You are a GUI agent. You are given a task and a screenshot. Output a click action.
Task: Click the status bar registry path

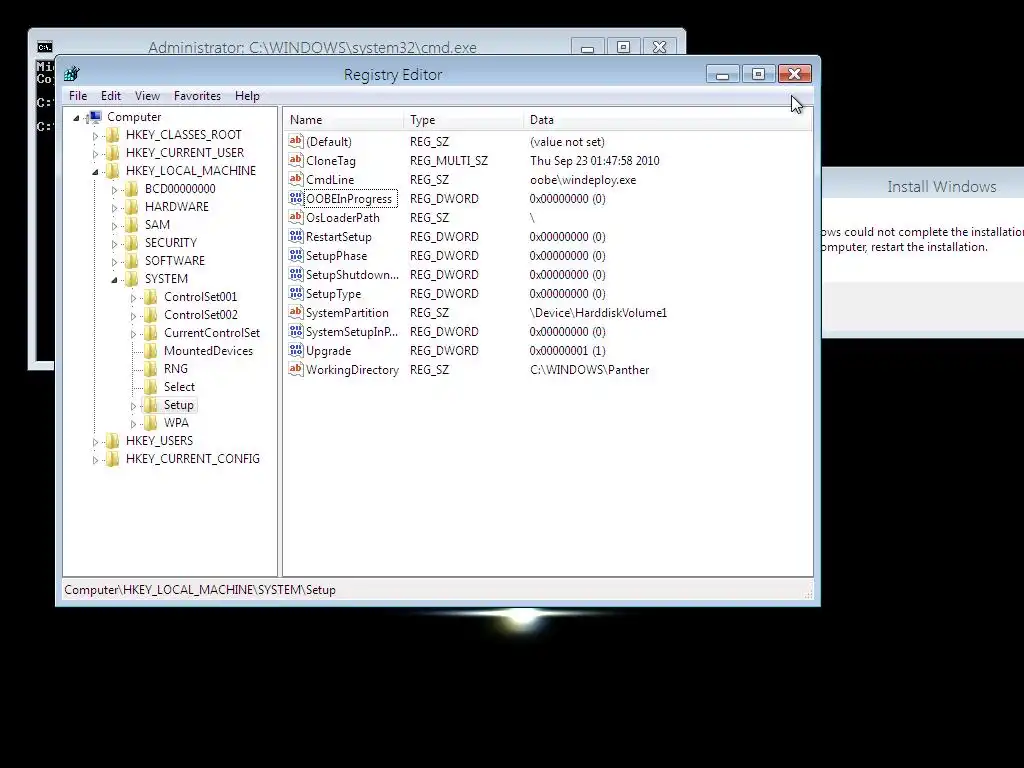pyautogui.click(x=200, y=590)
